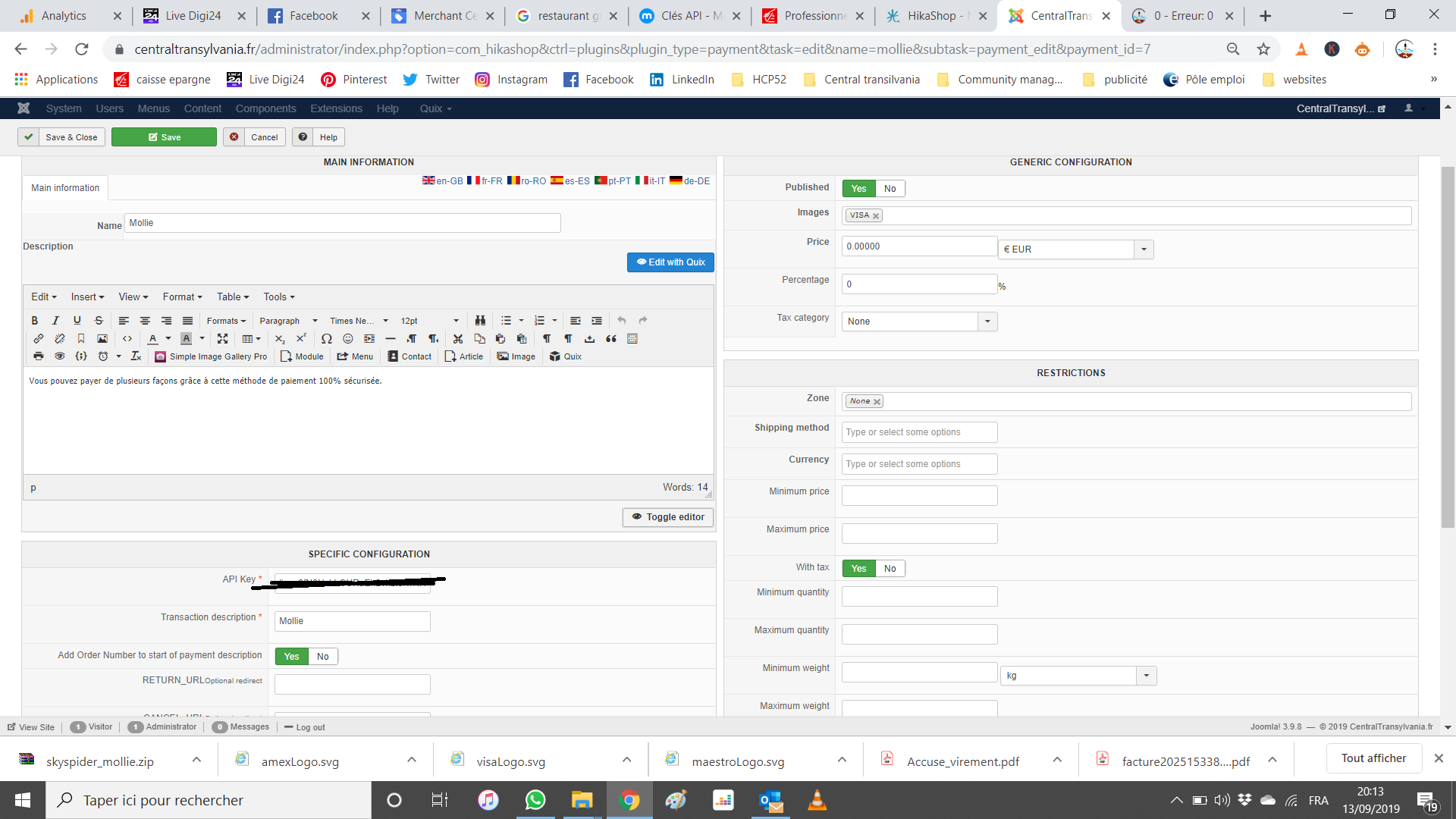1456x819 pixels.
Task: Set Published to No
Action: coord(890,189)
